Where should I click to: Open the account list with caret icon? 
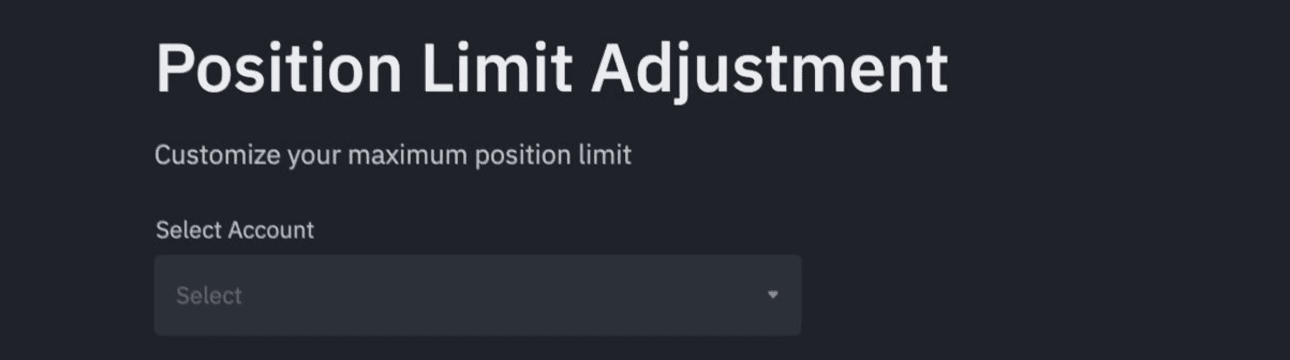772,295
